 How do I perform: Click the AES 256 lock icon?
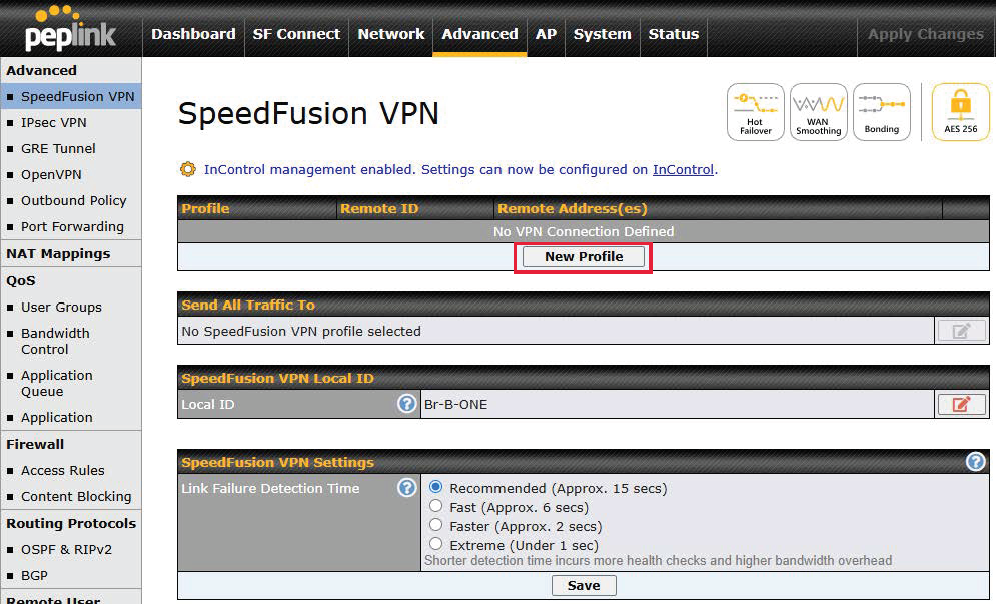click(x=960, y=112)
